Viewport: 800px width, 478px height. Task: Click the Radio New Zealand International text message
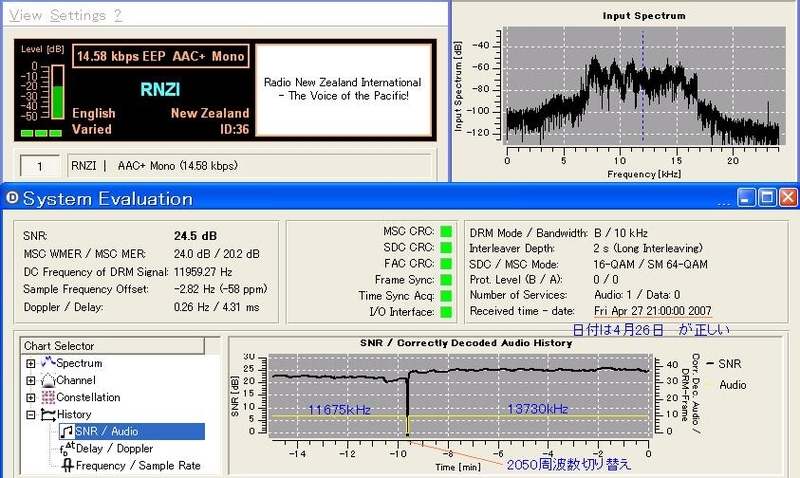click(x=343, y=89)
